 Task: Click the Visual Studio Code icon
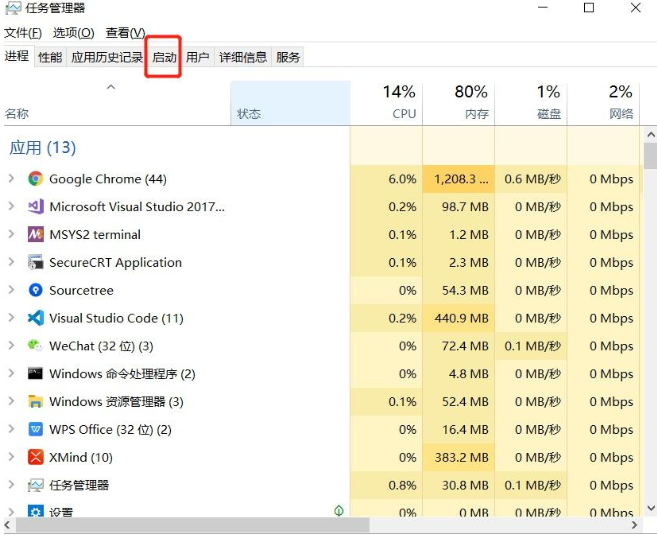click(36, 318)
